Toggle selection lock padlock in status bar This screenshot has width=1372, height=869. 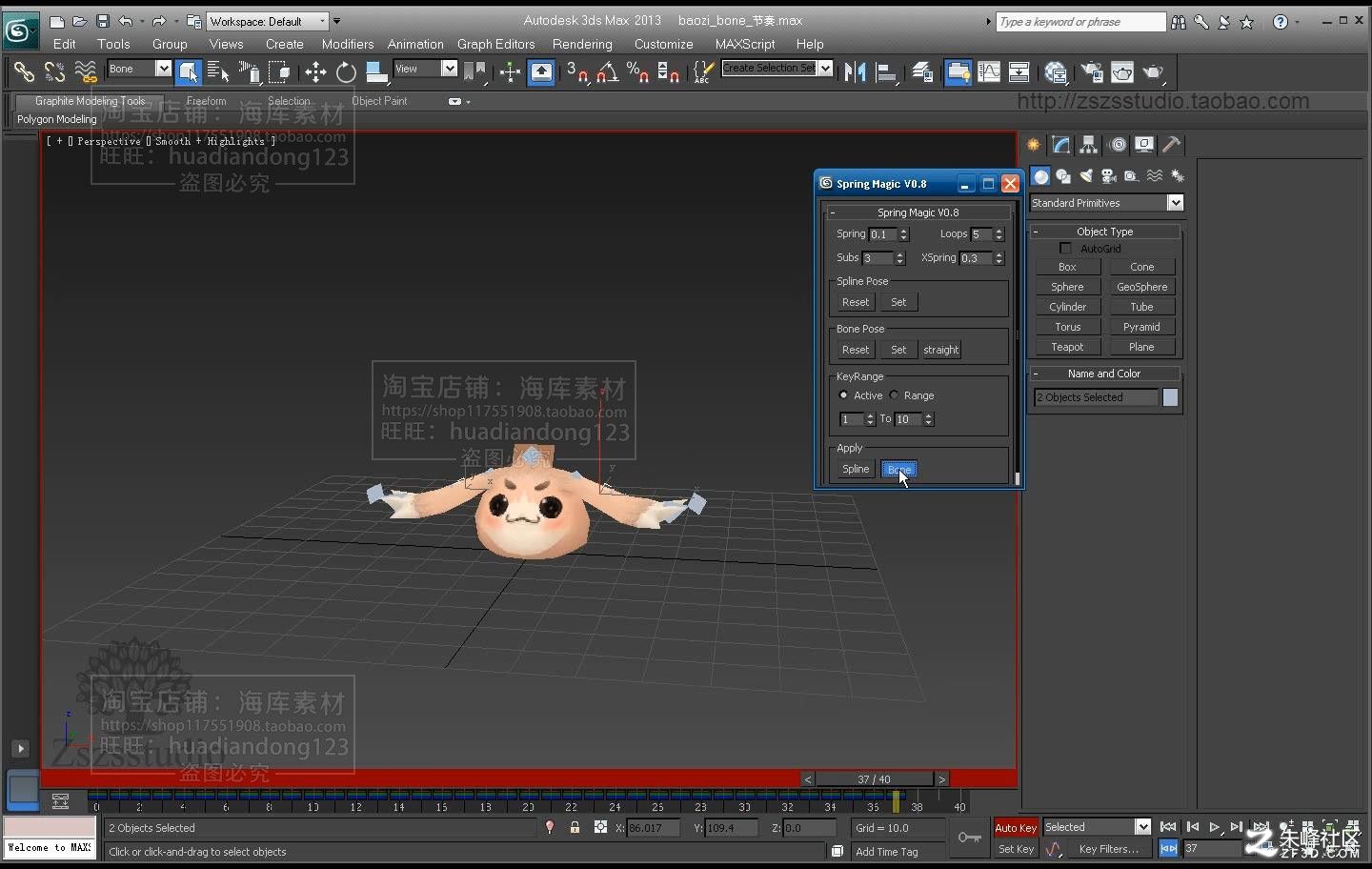(x=575, y=827)
